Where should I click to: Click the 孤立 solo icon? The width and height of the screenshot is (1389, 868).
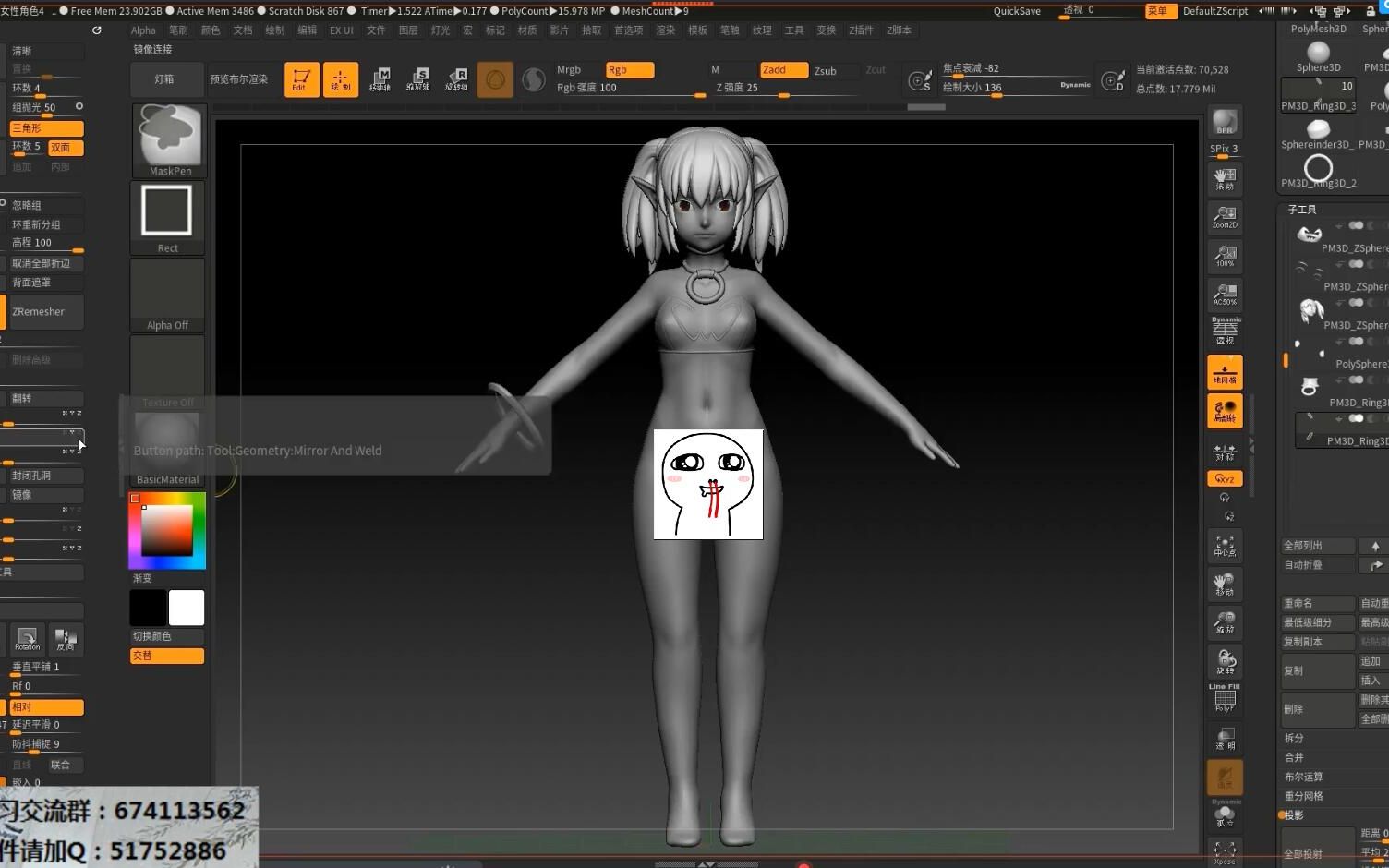[x=1225, y=814]
